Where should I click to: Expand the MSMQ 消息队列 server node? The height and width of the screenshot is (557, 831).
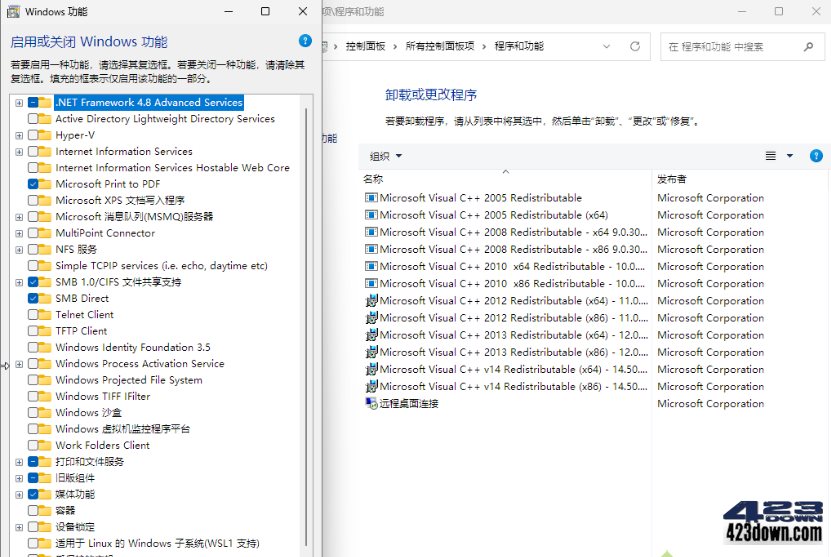coord(19,217)
